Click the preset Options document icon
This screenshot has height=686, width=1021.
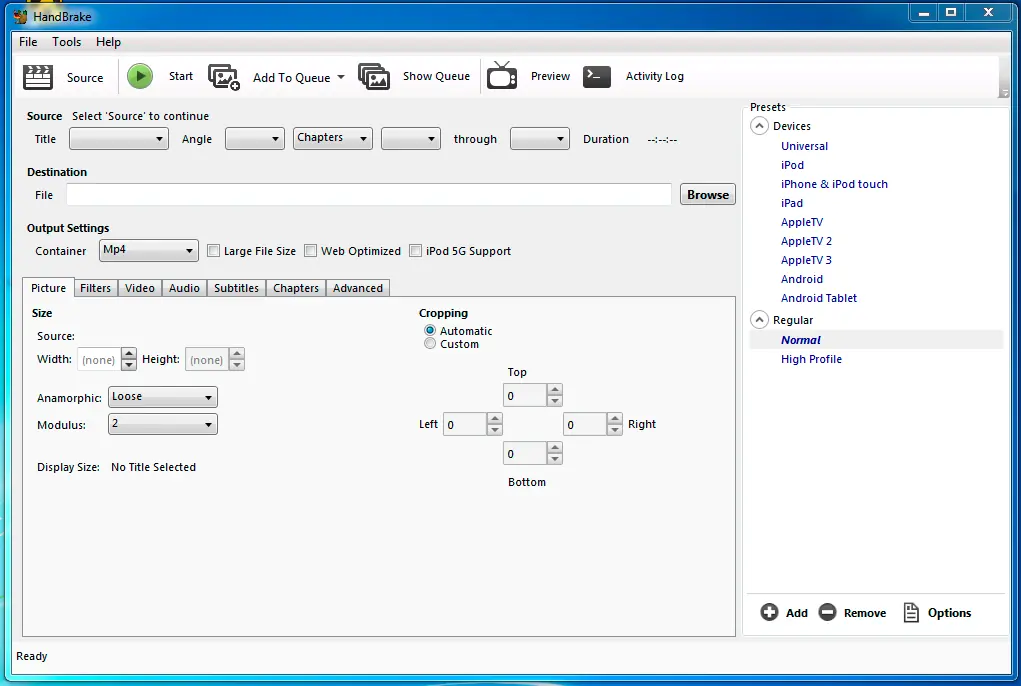coord(911,612)
